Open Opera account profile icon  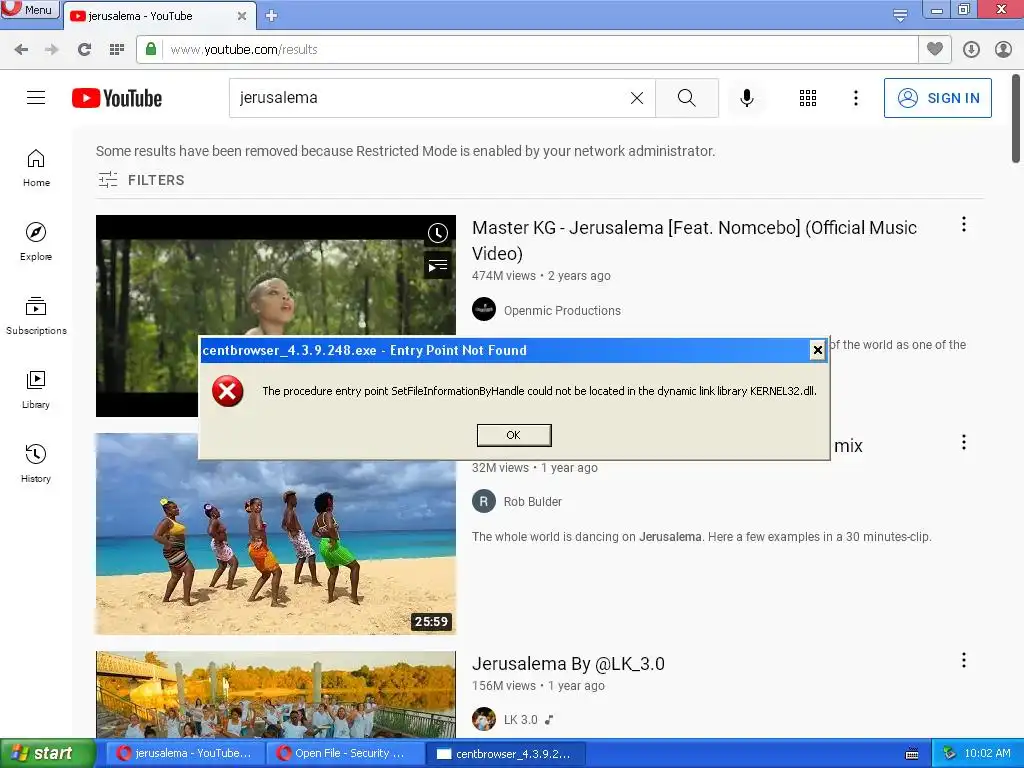tap(1003, 50)
